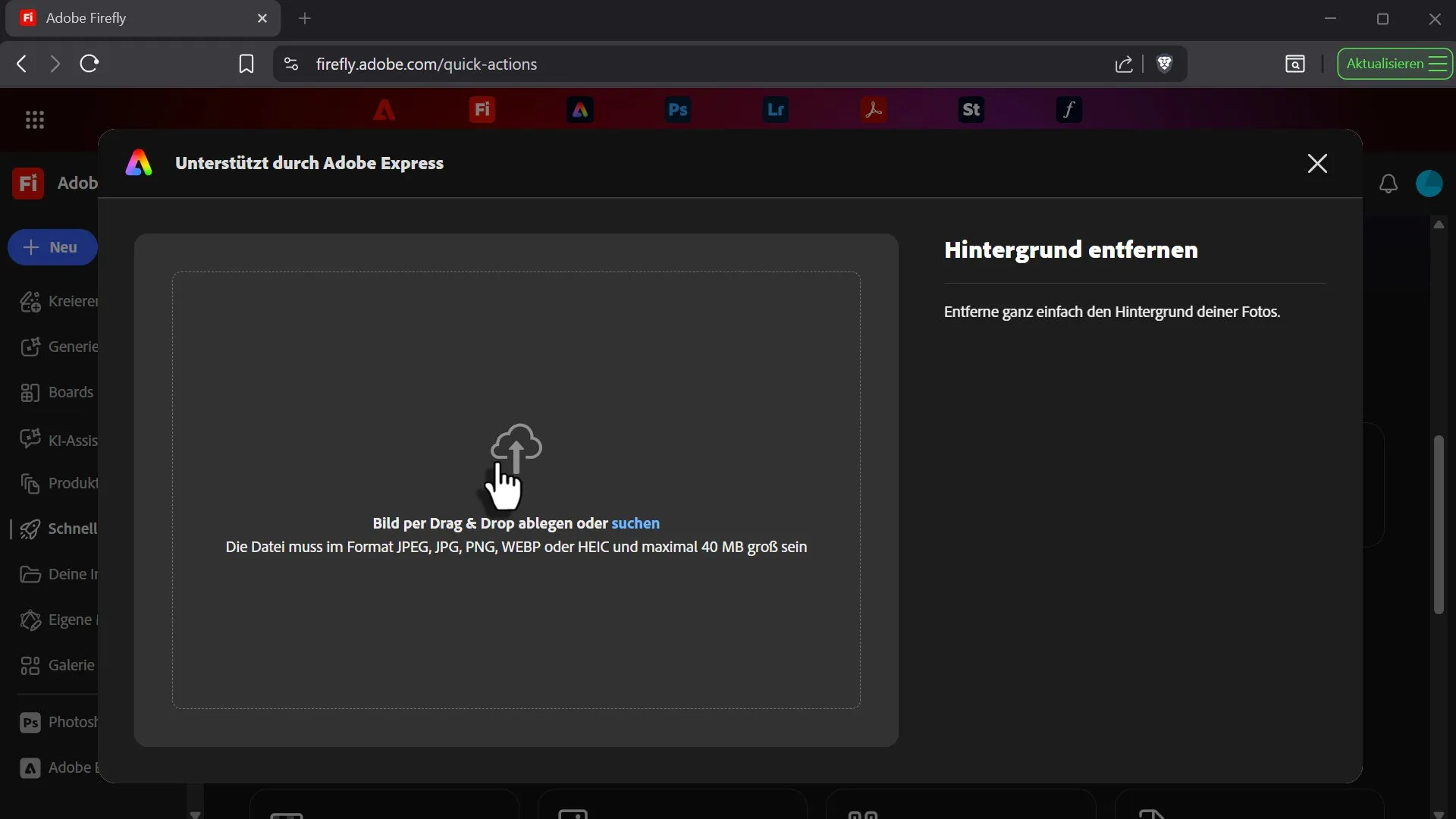Launch the Photoshop icon in the app bar
This screenshot has height=819, width=1456.
coord(678,110)
